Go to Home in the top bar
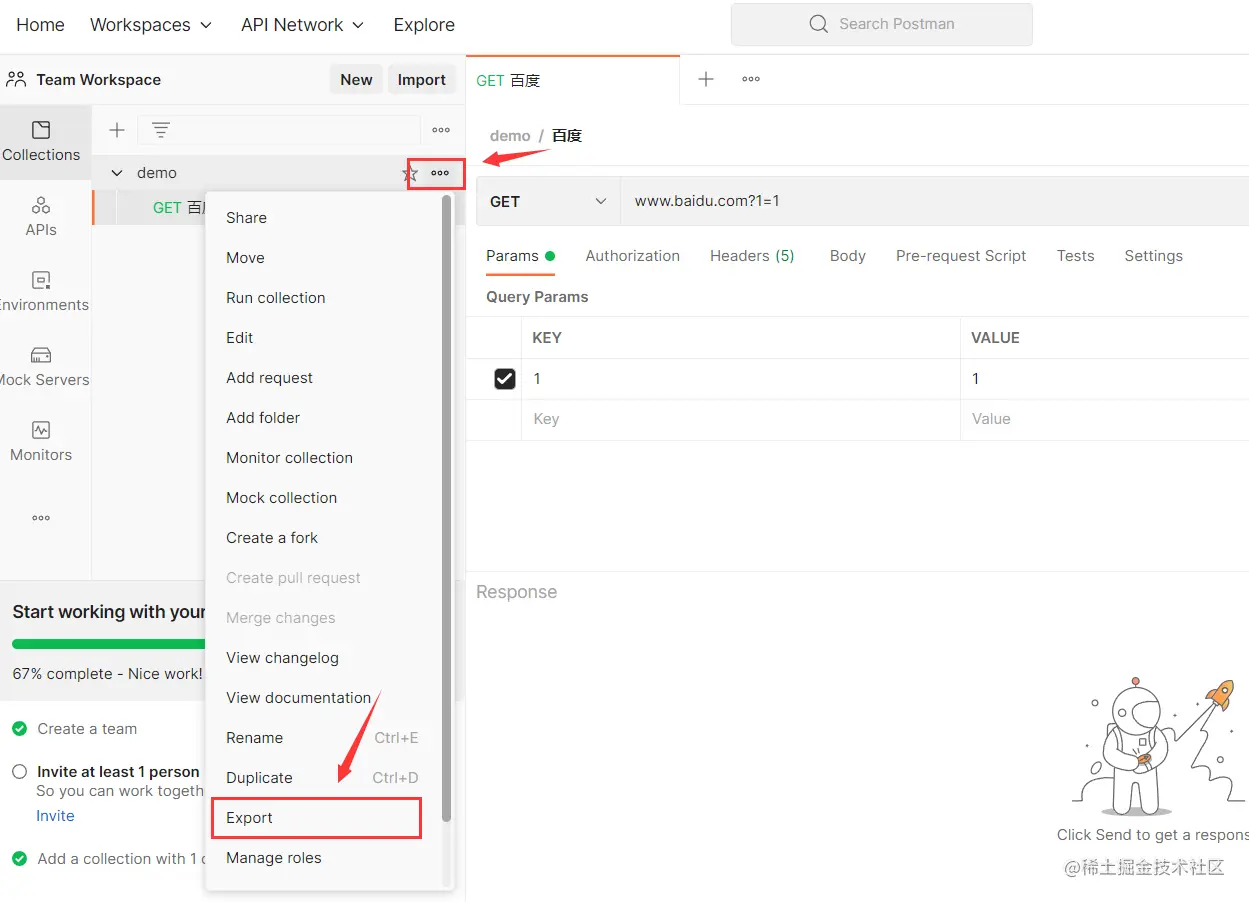 (x=40, y=25)
